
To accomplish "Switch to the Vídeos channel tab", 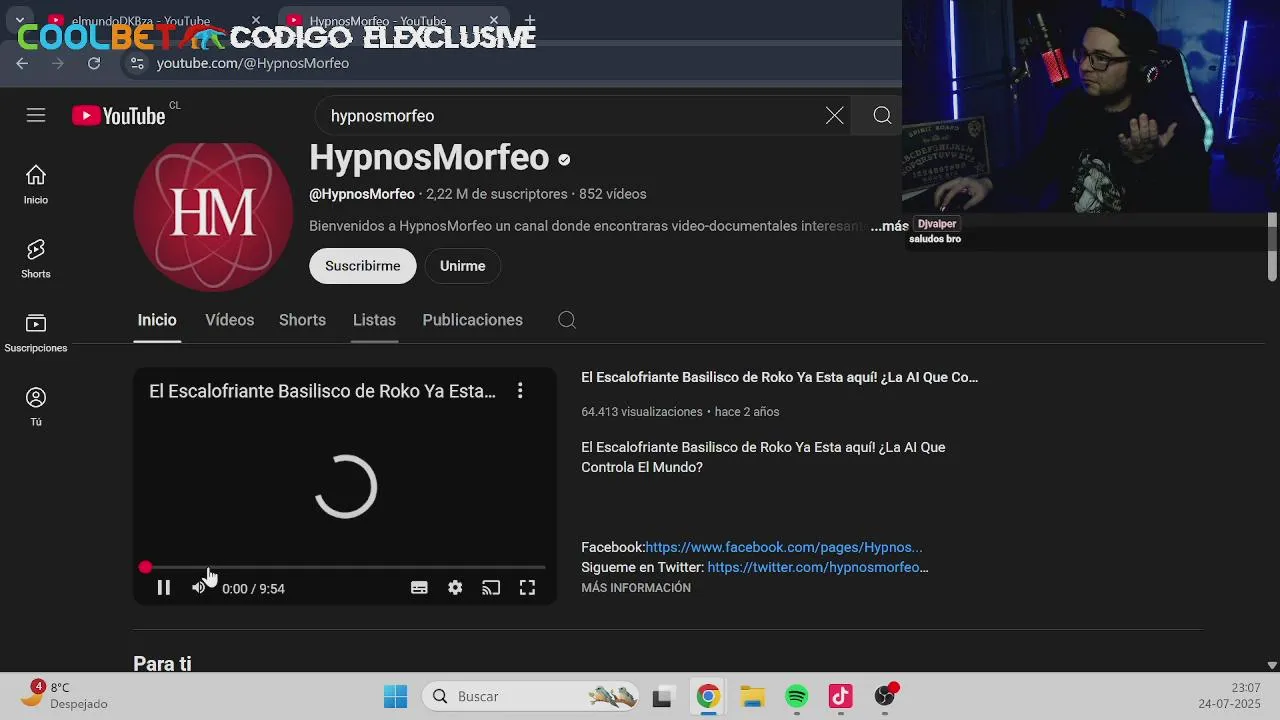I will pyautogui.click(x=230, y=320).
